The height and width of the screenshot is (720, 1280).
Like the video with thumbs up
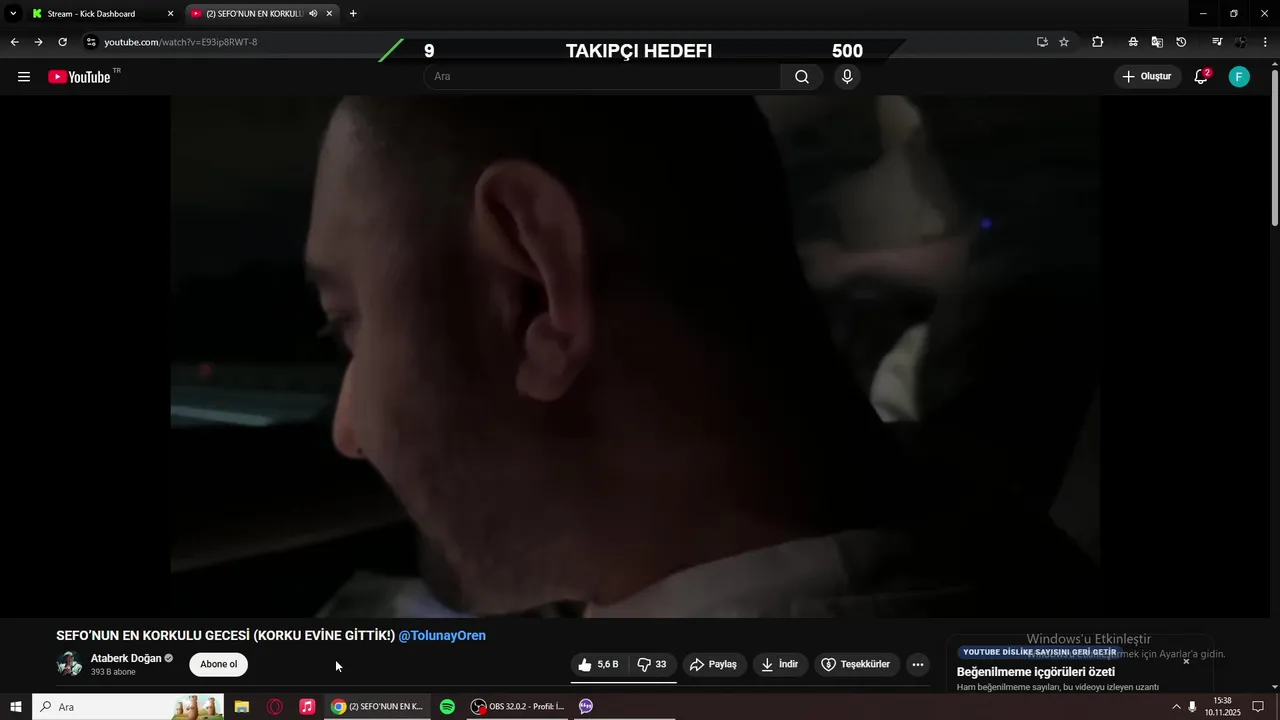coord(599,664)
